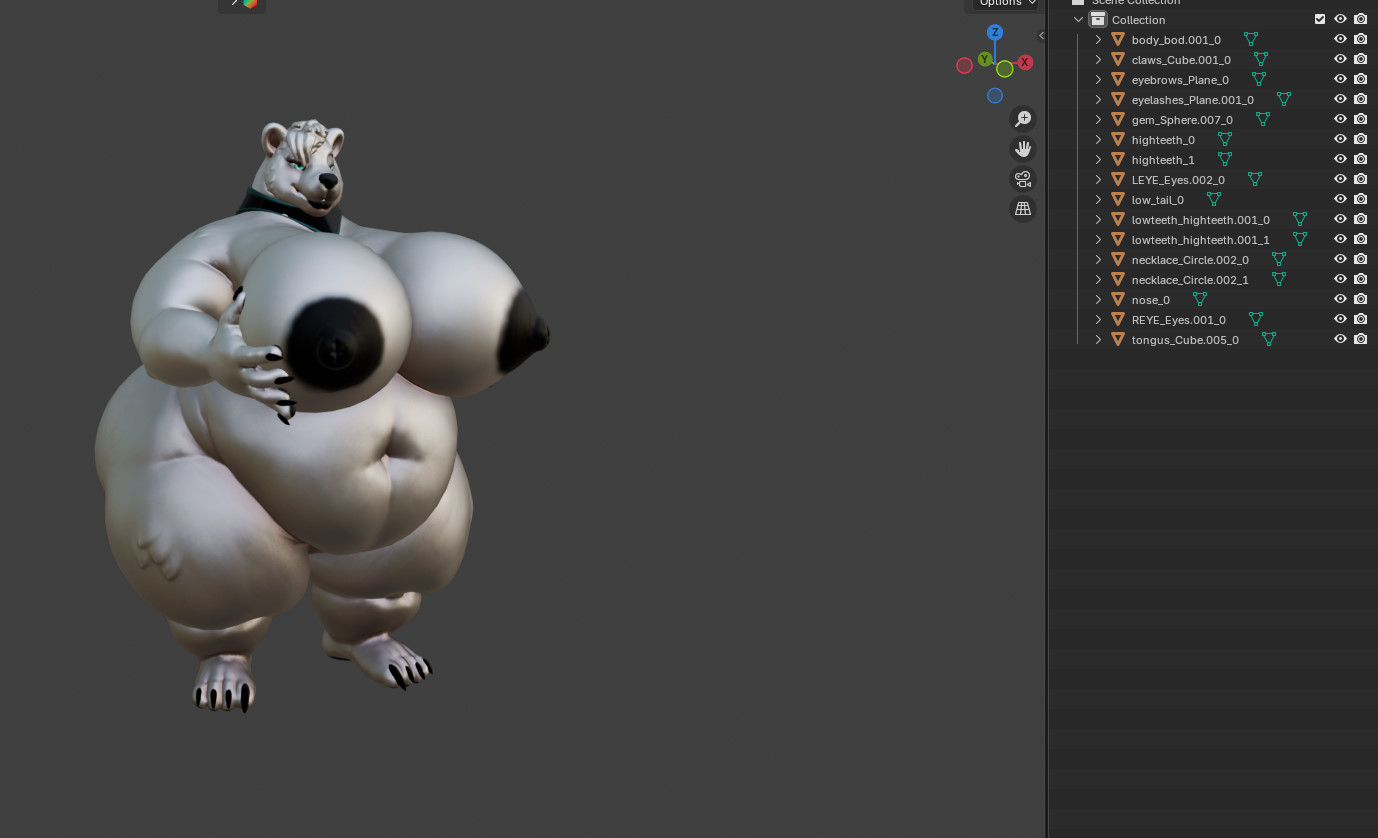Click the pan hand icon in viewport
Viewport: 1378px width, 838px height.
[x=1023, y=149]
